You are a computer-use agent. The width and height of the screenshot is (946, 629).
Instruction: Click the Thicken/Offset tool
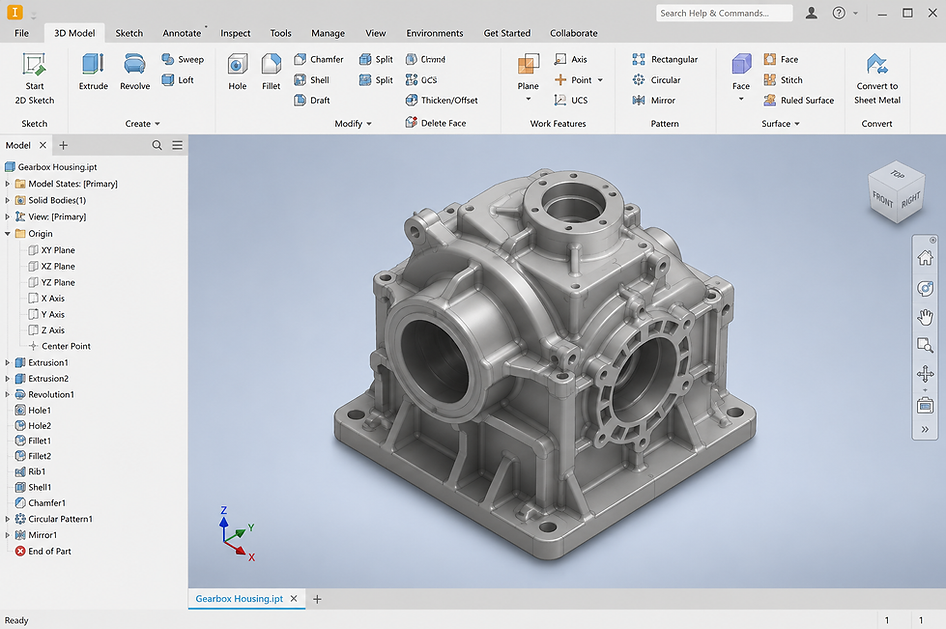click(442, 100)
